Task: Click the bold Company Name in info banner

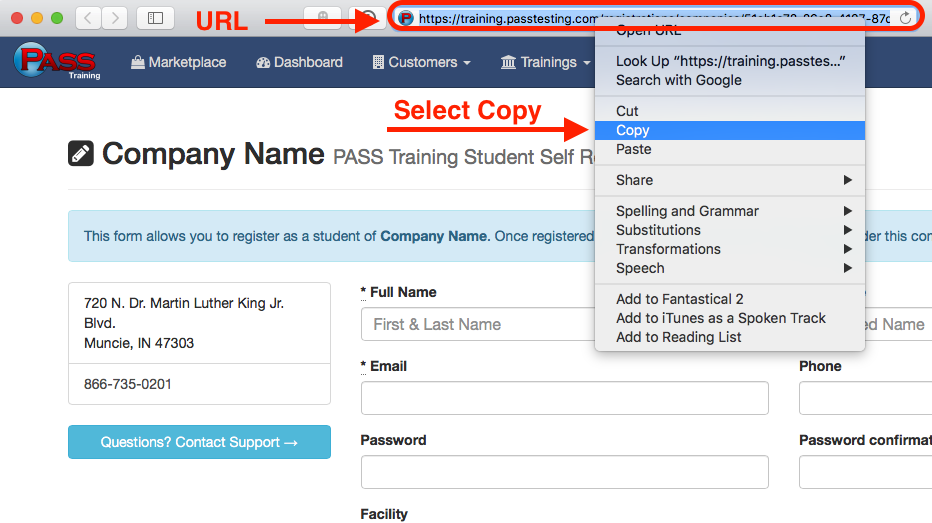Action: pos(434,236)
